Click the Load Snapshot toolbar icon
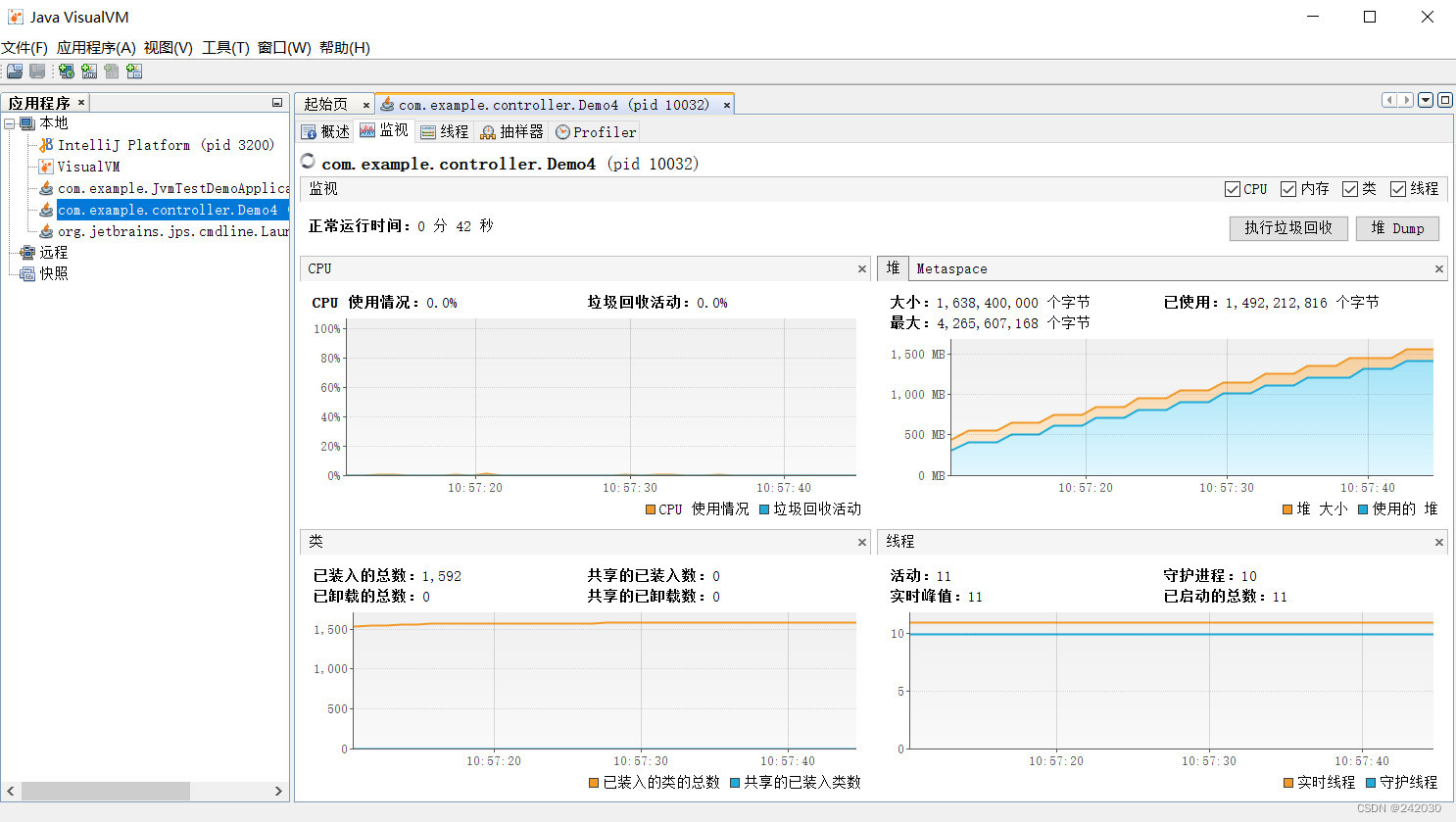 pos(15,72)
